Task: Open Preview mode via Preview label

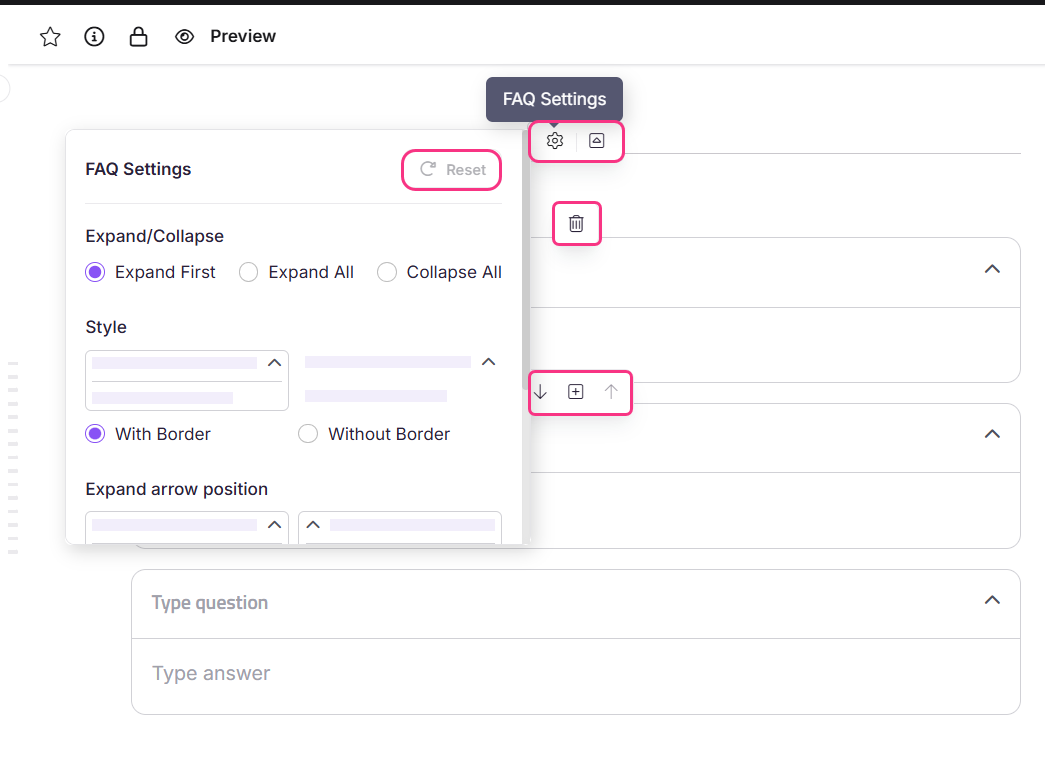Action: point(243,36)
